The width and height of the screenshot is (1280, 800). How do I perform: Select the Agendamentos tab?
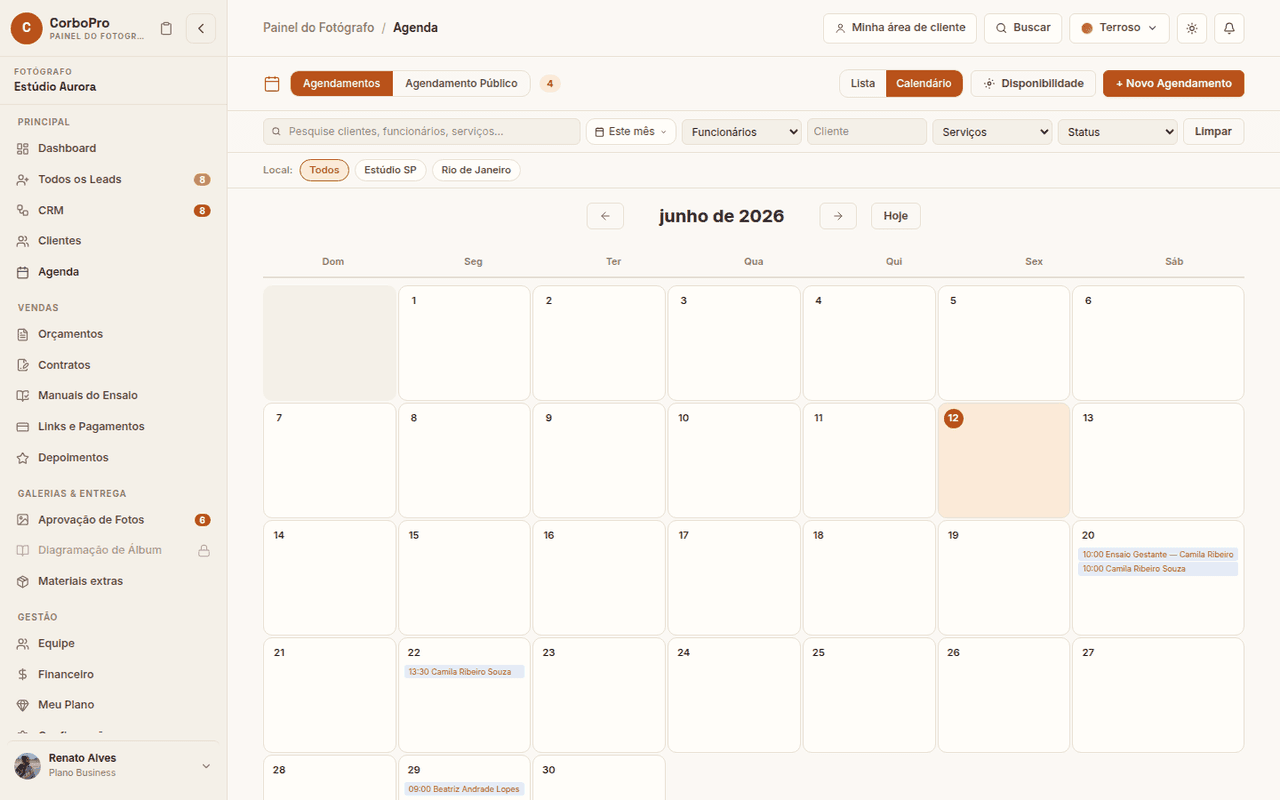(x=342, y=84)
